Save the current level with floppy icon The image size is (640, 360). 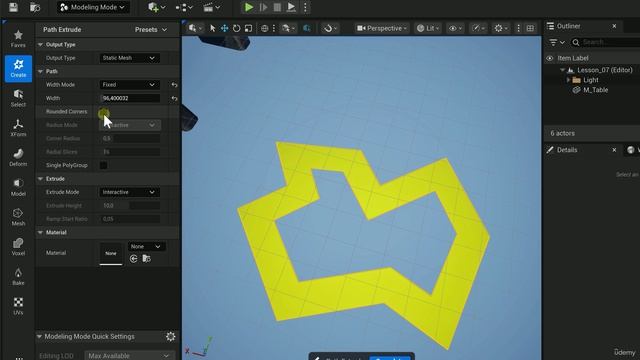[x=13, y=7]
